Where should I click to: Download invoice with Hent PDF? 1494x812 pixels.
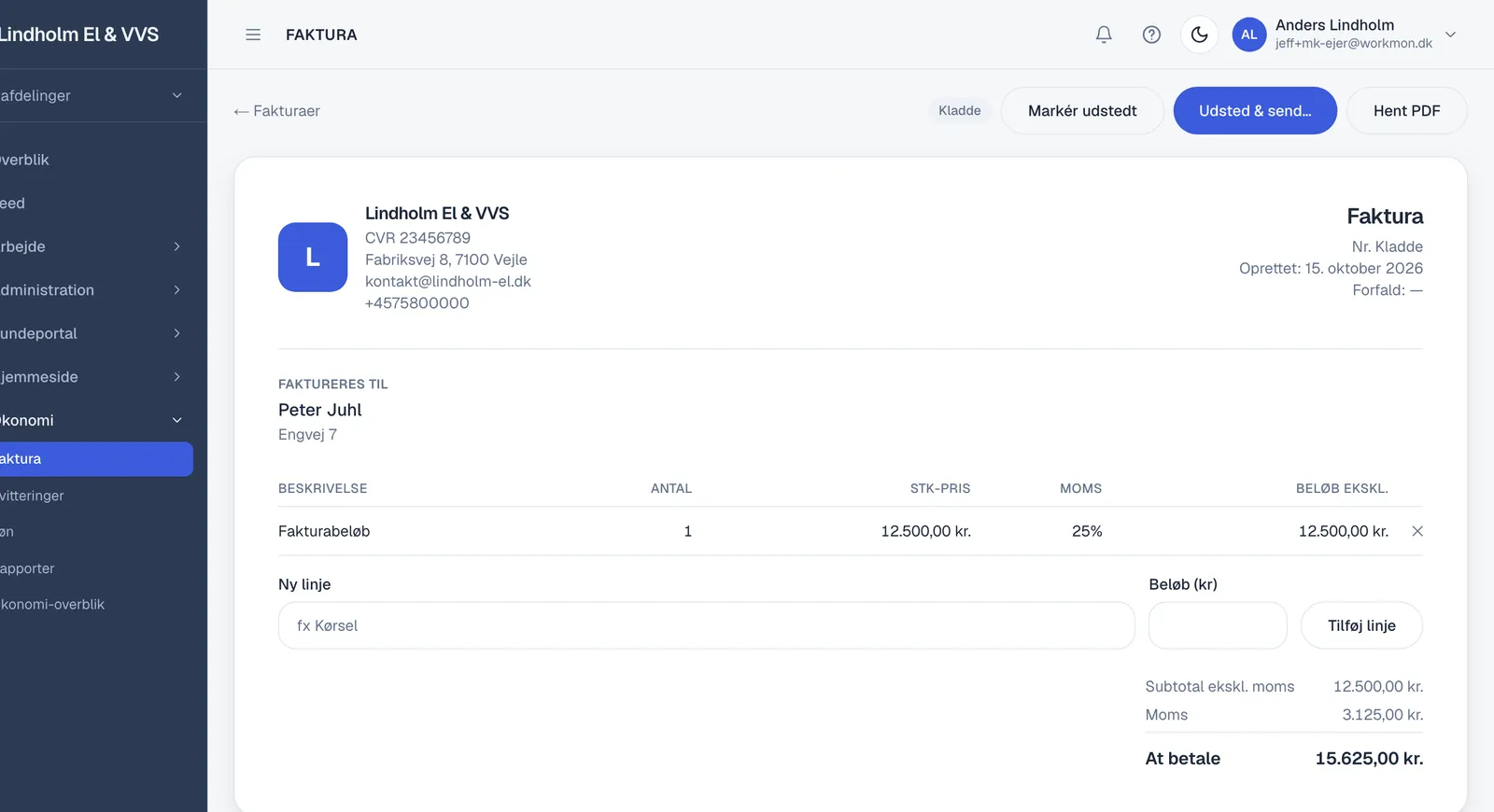coord(1406,111)
